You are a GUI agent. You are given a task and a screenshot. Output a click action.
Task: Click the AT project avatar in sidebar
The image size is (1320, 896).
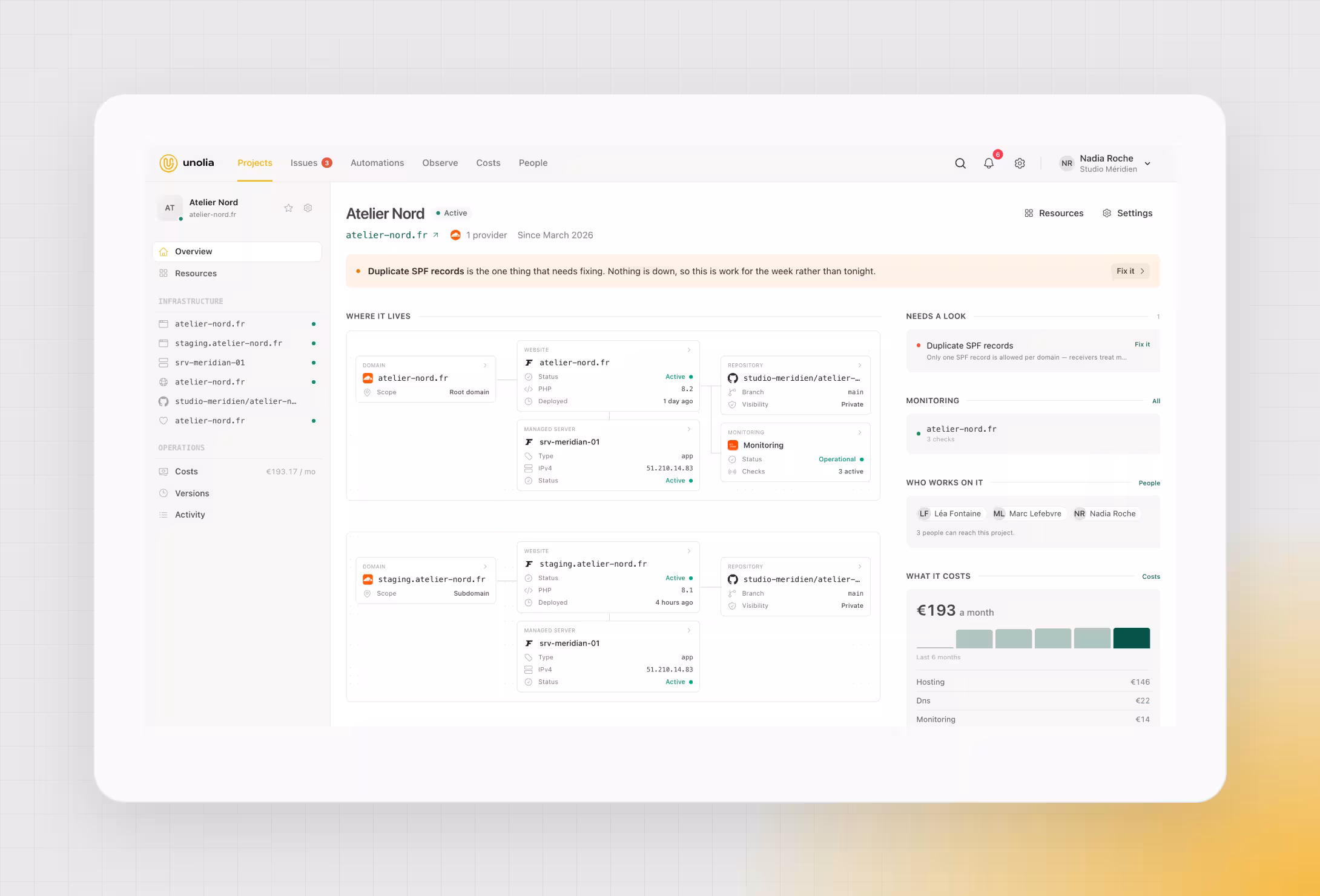pos(170,208)
